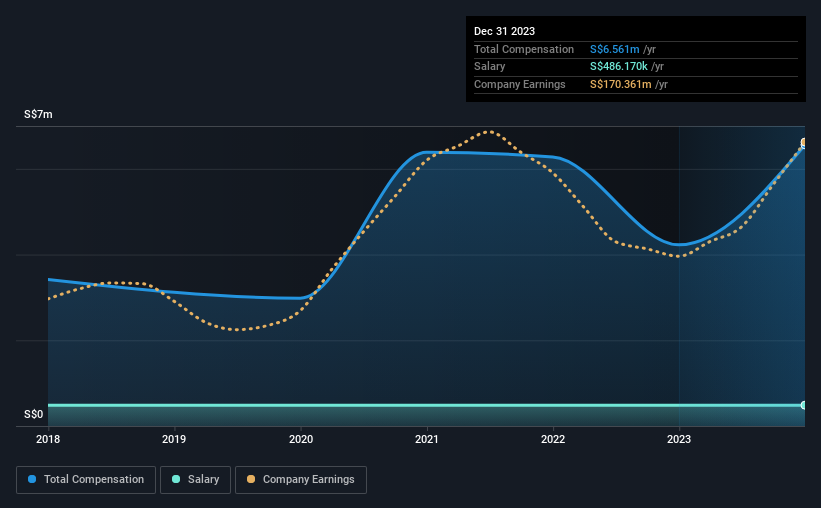Click the S$486.170k salary value
This screenshot has width=821, height=508.
[618, 67]
